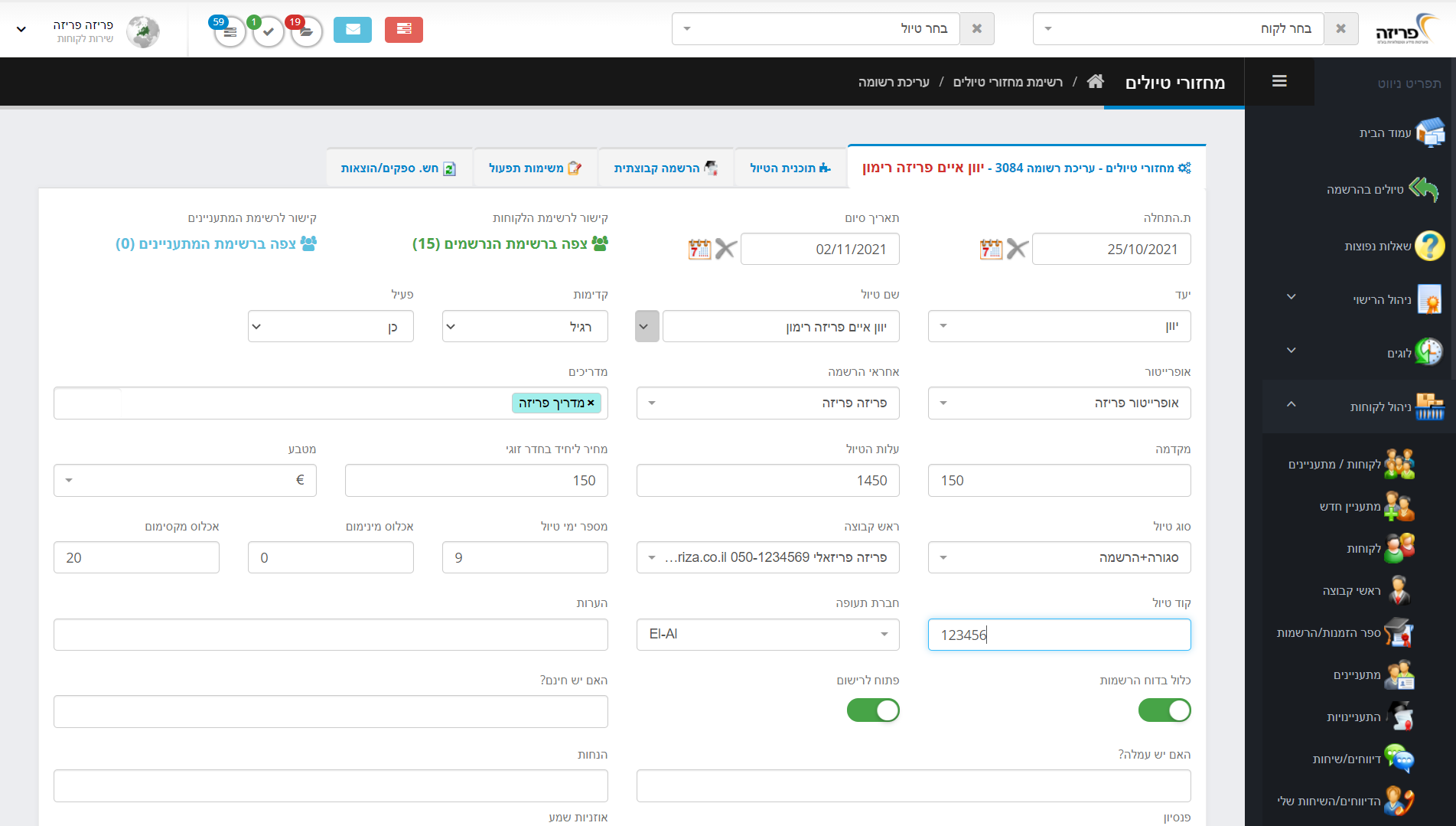Open מתעניין חדש sidebar item
Screen dimensions: 1456x826
pos(1366,506)
